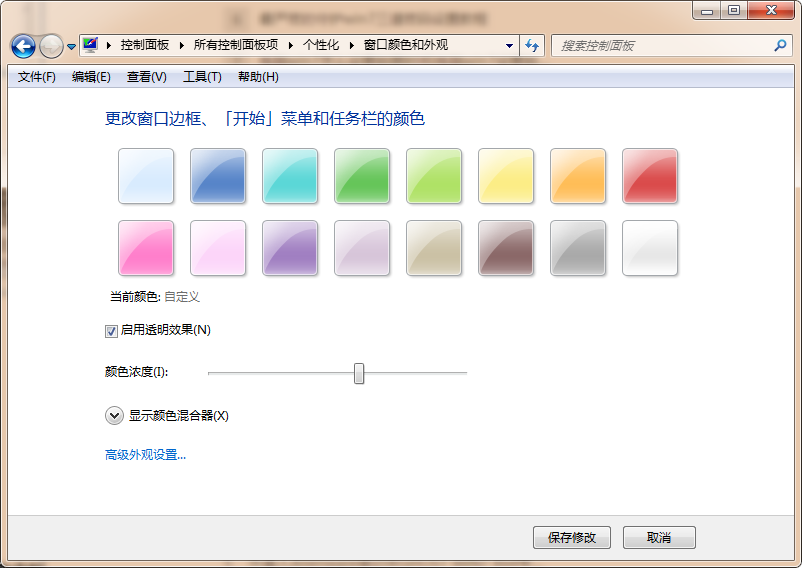Toggle the 启用透明效果 checkbox
This screenshot has width=802, height=568.
coord(111,331)
